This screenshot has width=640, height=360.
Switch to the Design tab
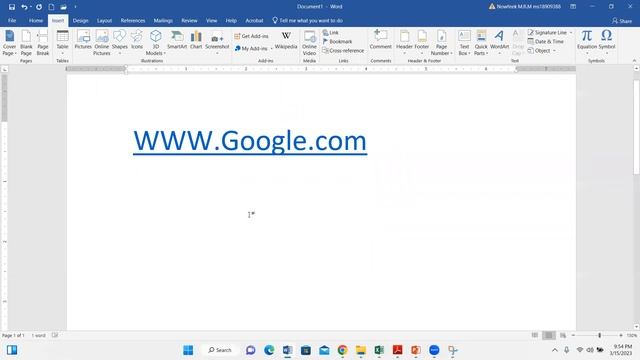point(80,20)
